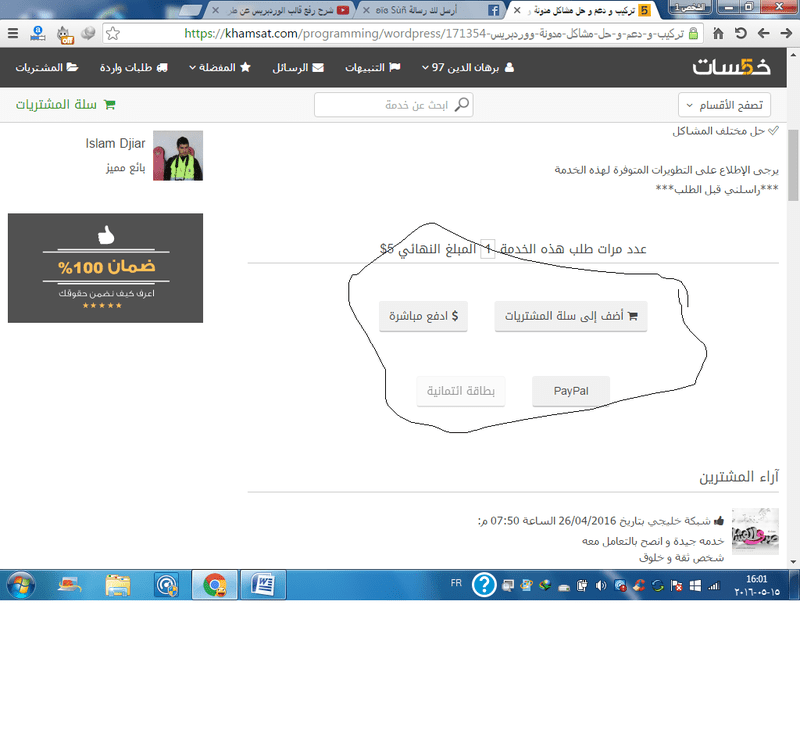
Task: Open the Chrome taskbar icon
Action: tap(215, 585)
